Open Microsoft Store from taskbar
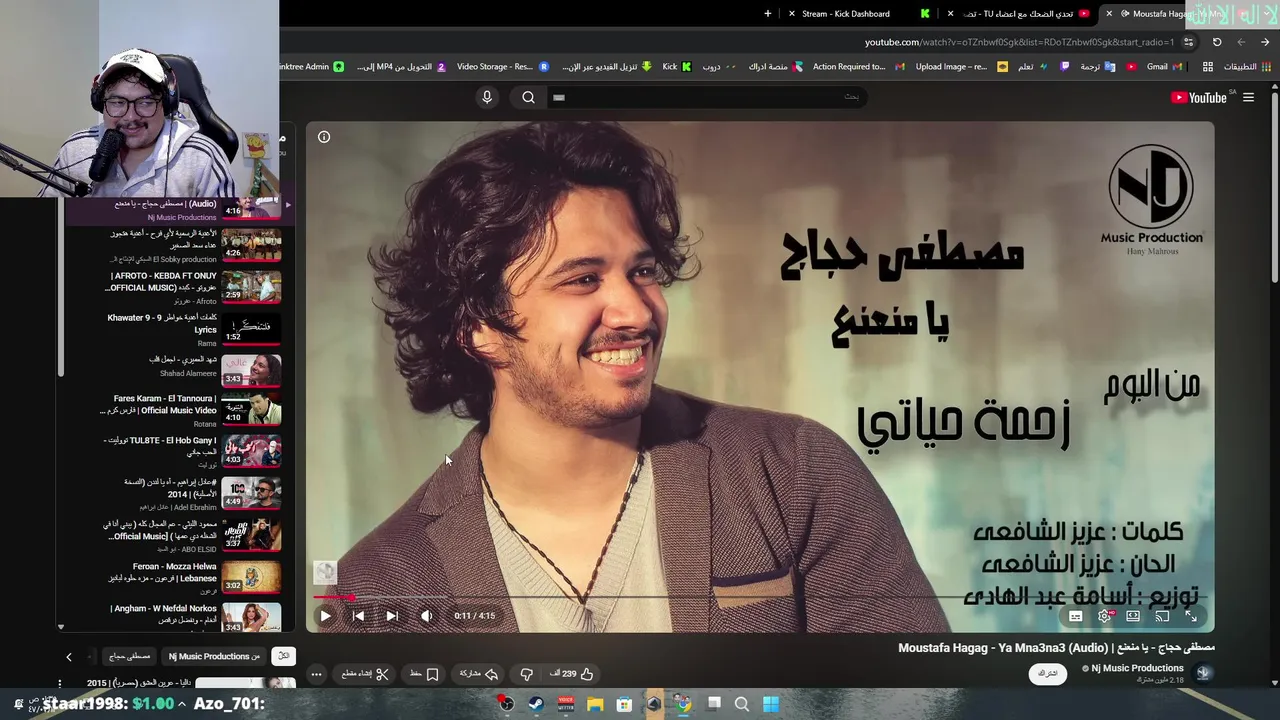1280x720 pixels. tap(624, 704)
